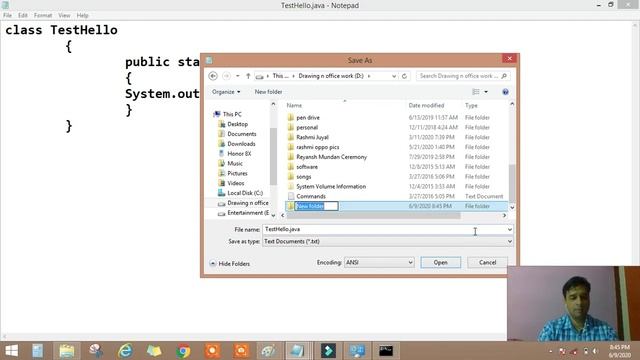The height and width of the screenshot is (360, 640).
Task: Select Entertainment (E:) drive
Action: 247,213
